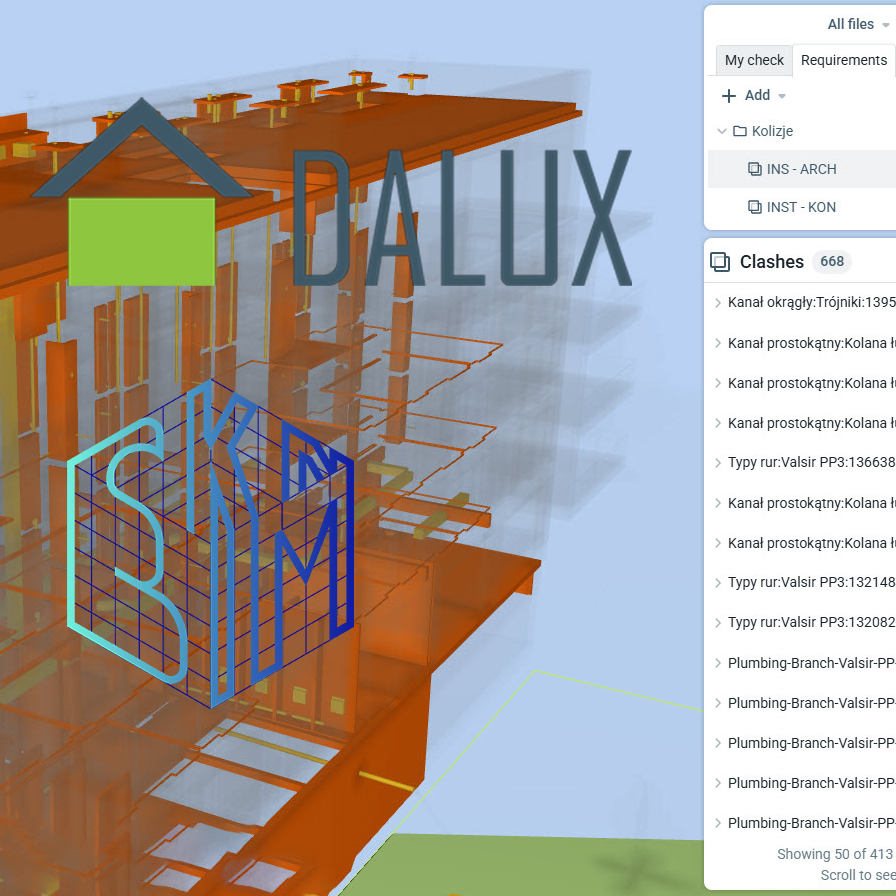Click the Clashes panel header icon
This screenshot has width=896, height=896.
pos(719,262)
